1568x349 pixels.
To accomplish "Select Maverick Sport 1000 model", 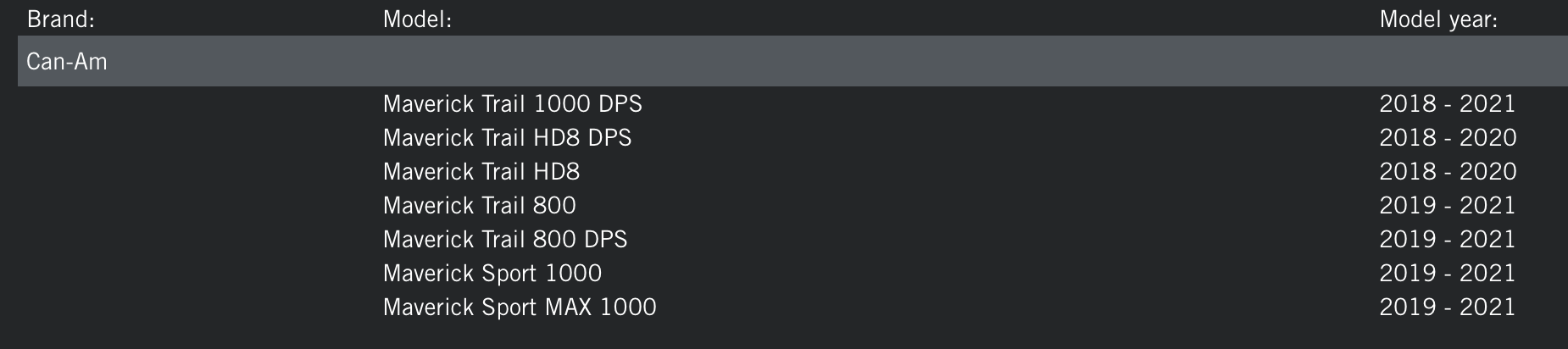I will pos(492,273).
